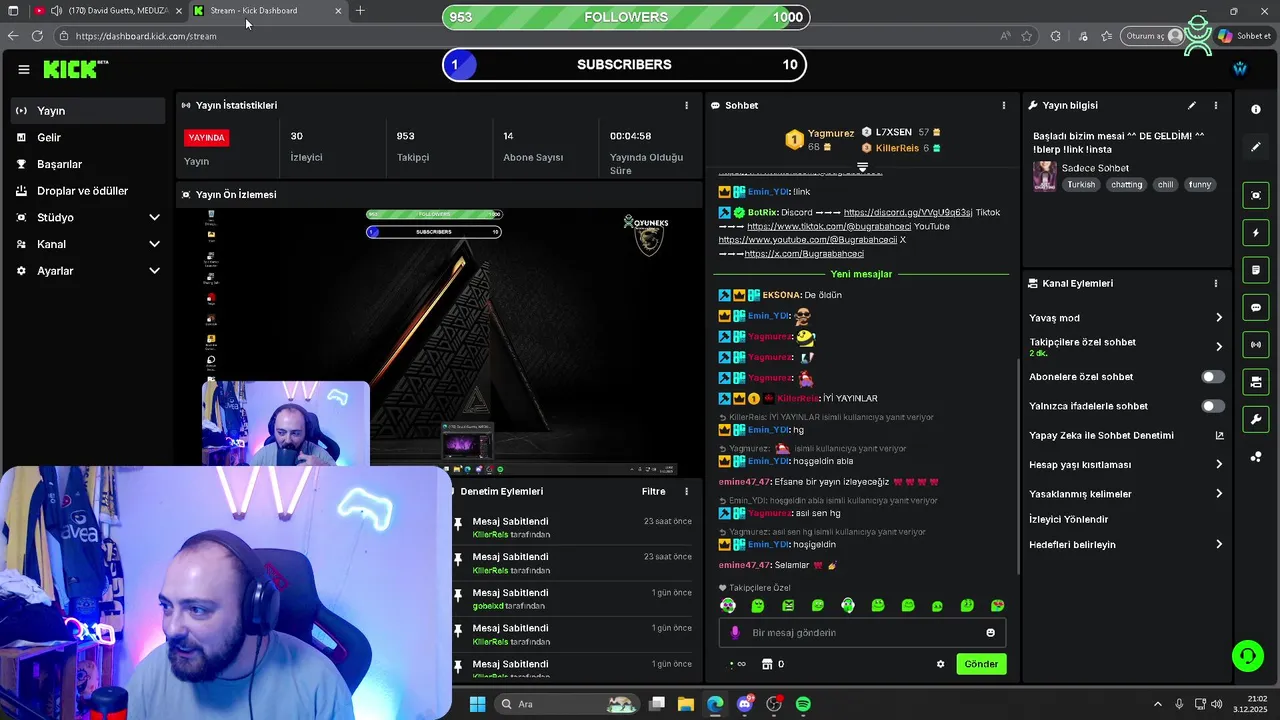The image size is (1280, 720).
Task: Open the green support headset bubble
Action: pos(1247,656)
